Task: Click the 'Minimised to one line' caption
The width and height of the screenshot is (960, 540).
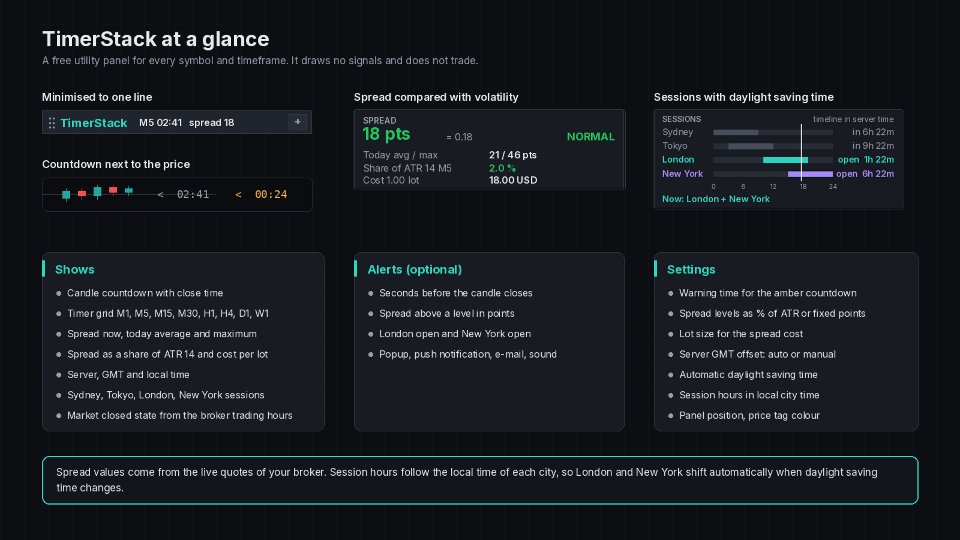Action: pos(97,97)
